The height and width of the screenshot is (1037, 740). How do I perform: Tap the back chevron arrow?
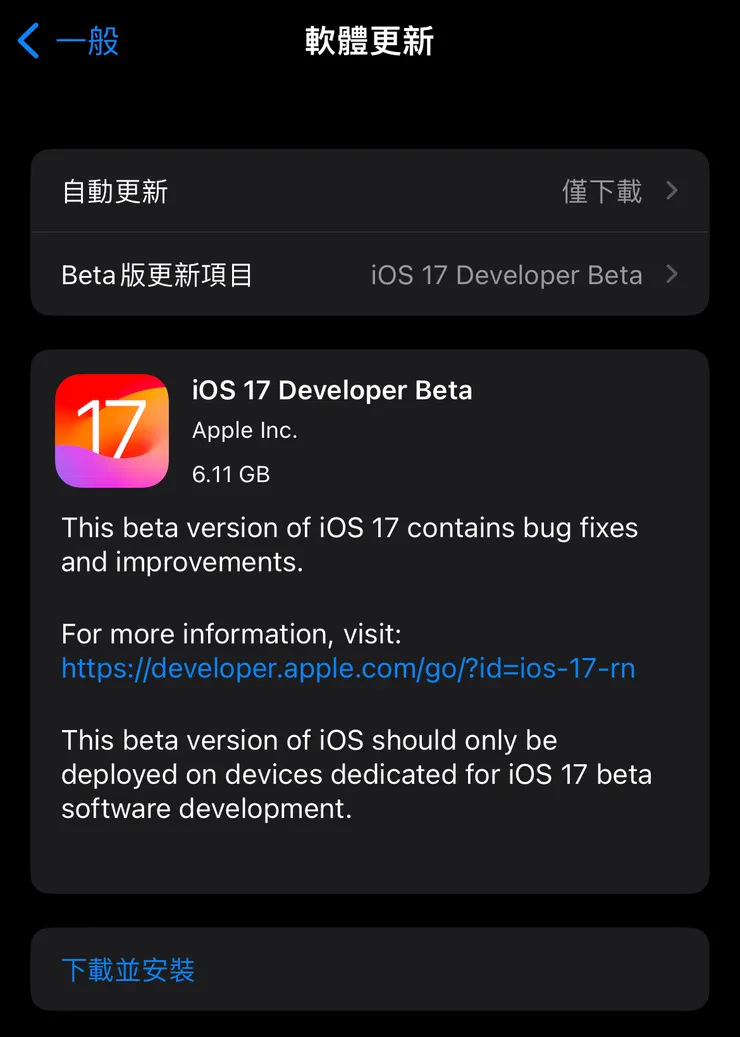[29, 42]
